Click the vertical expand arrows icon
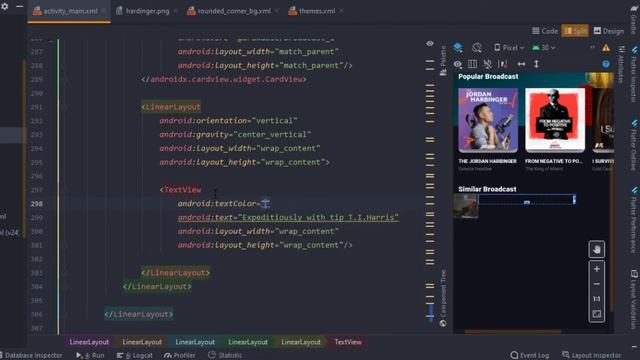The width and height of the screenshot is (640, 360). point(536,64)
